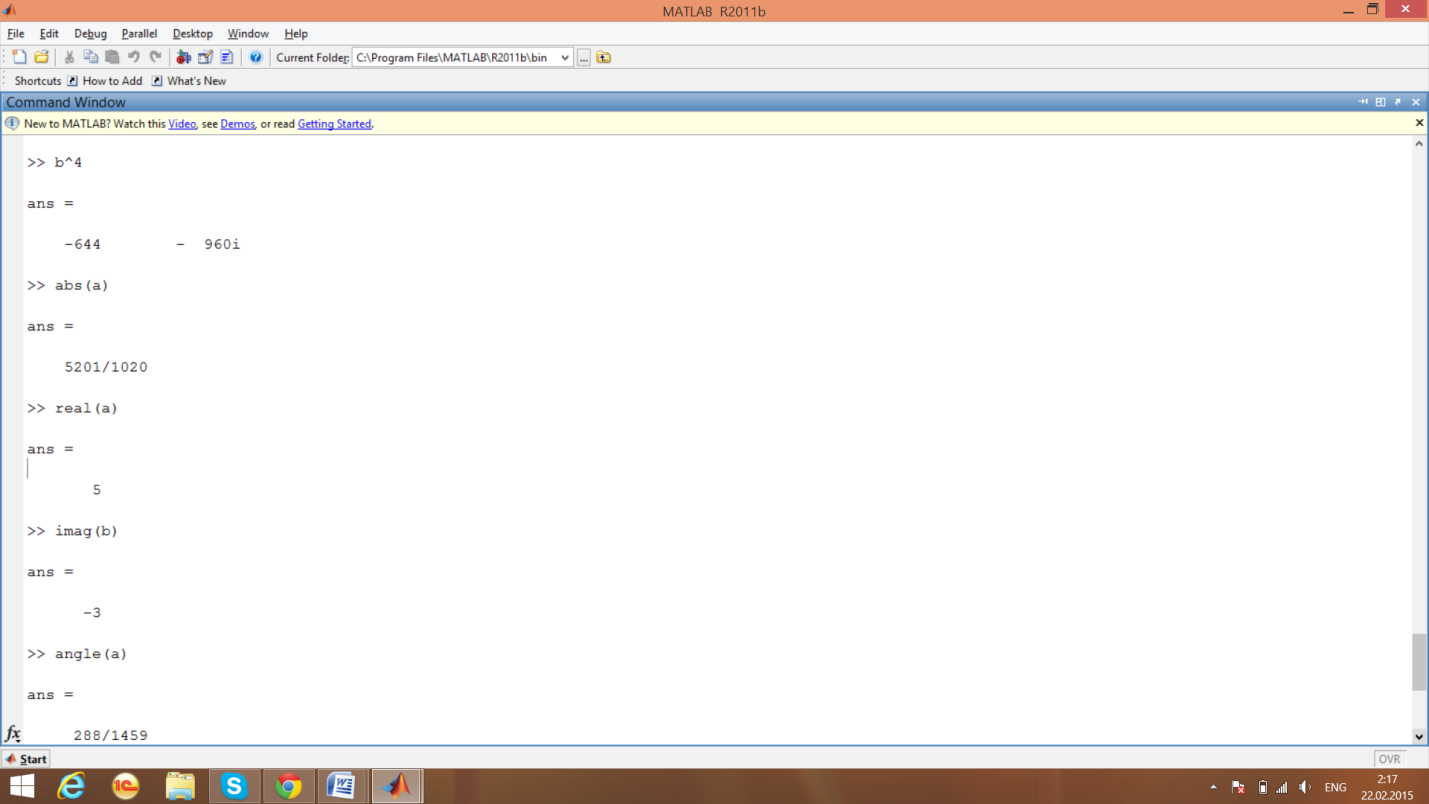Open the File menu
This screenshot has height=804, width=1429.
click(x=16, y=33)
